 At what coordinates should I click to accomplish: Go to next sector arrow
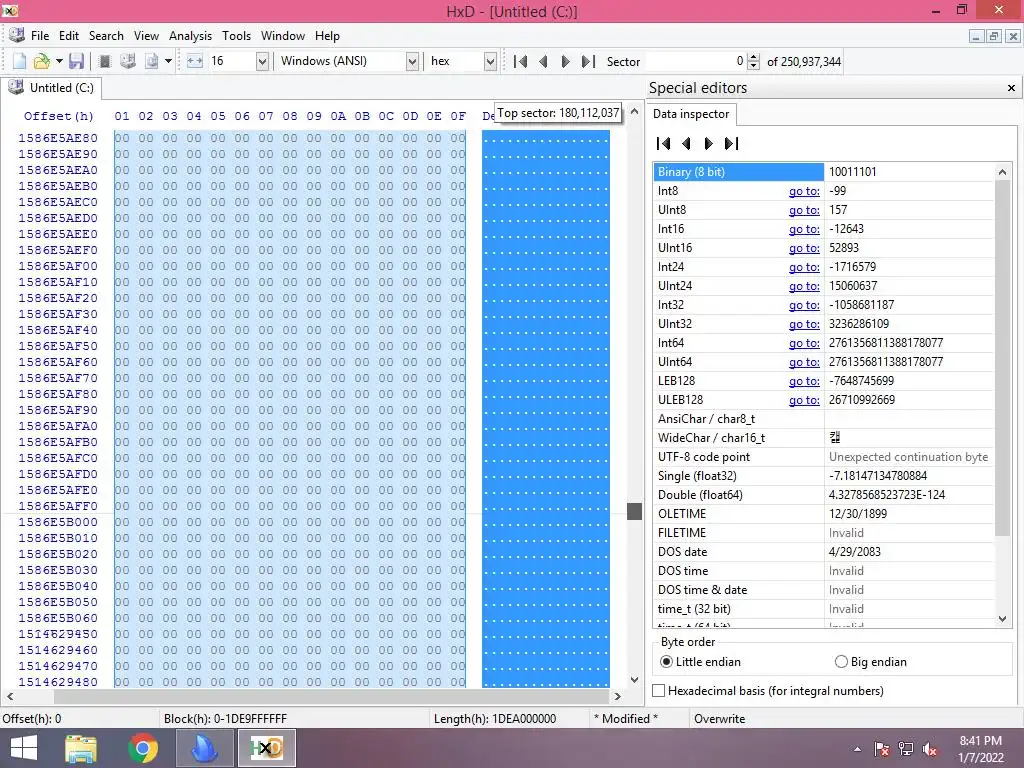click(x=566, y=61)
